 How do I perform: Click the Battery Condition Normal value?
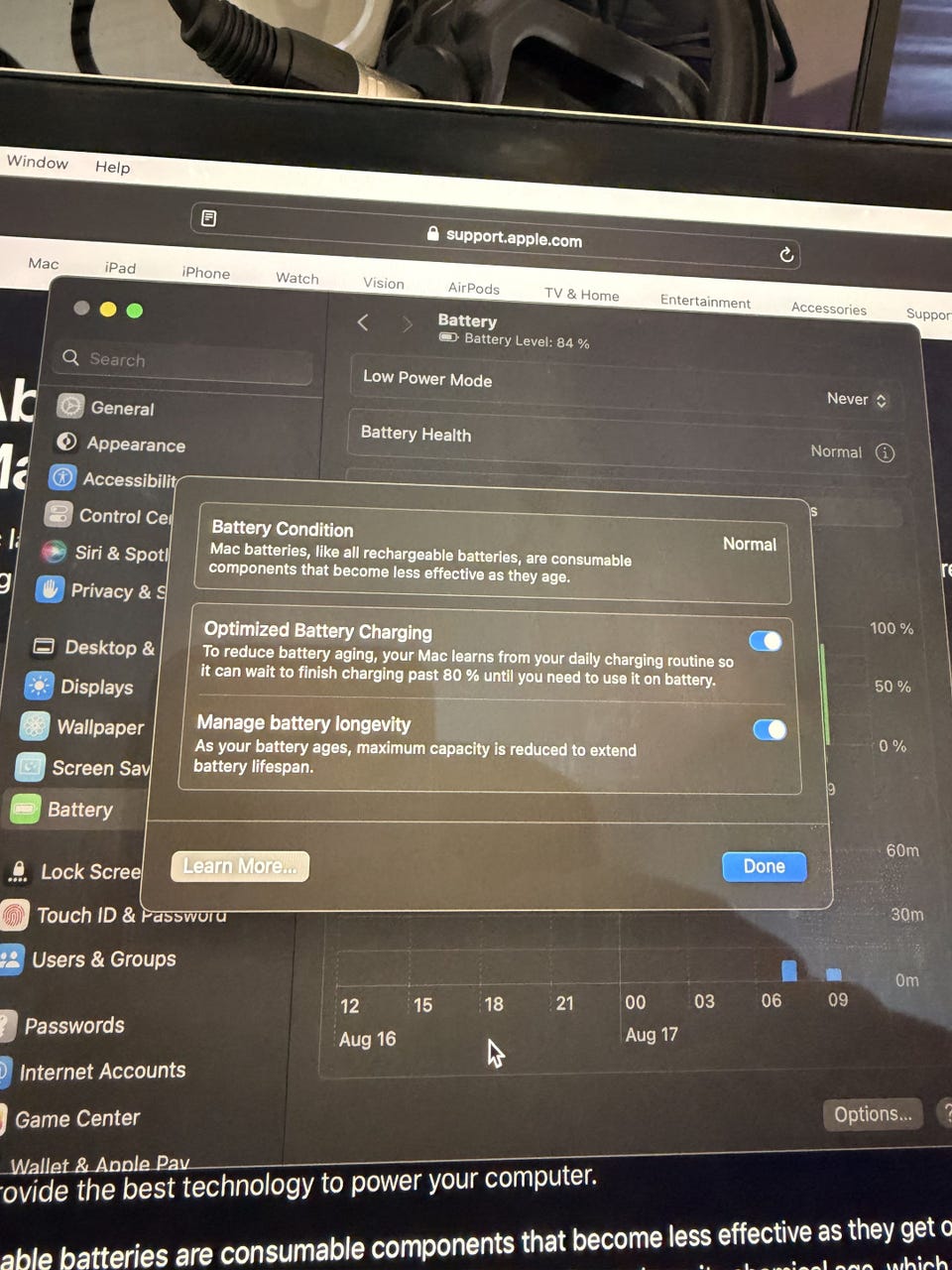750,544
